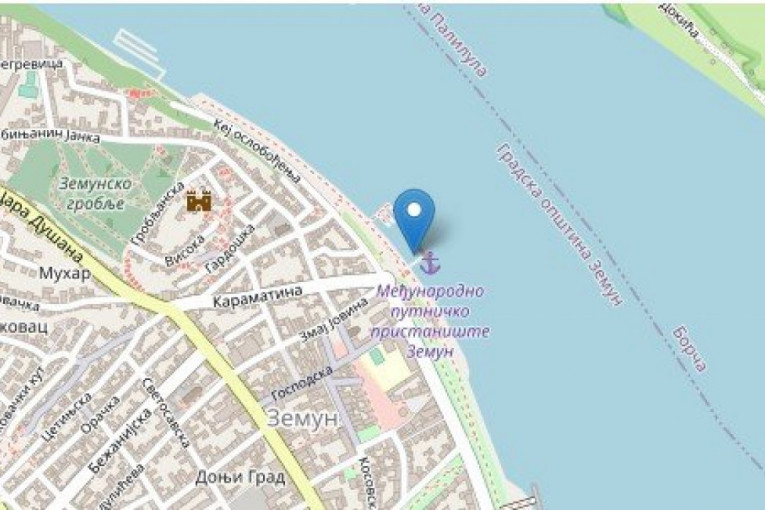Image resolution: width=765 pixels, height=510 pixels.
Task: Click the purple anchor harbor icon
Action: [430, 263]
